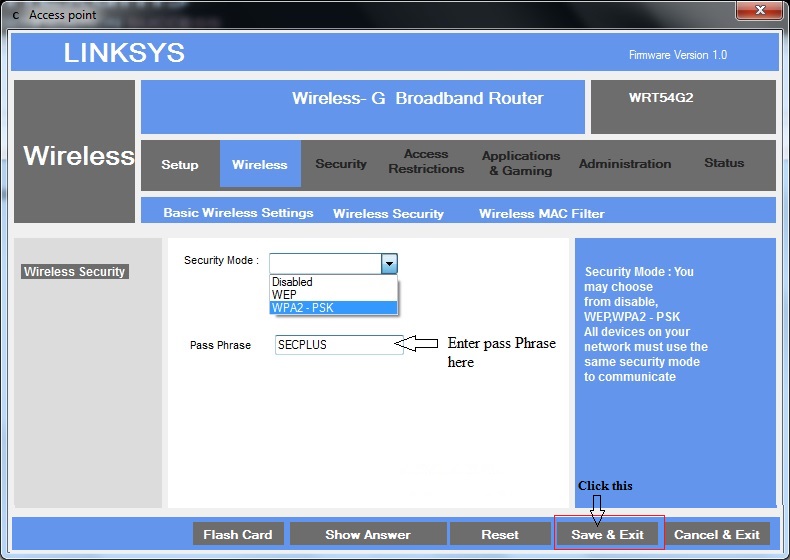The width and height of the screenshot is (790, 560).
Task: Click the Firmware Version 1.0 text
Action: (678, 55)
